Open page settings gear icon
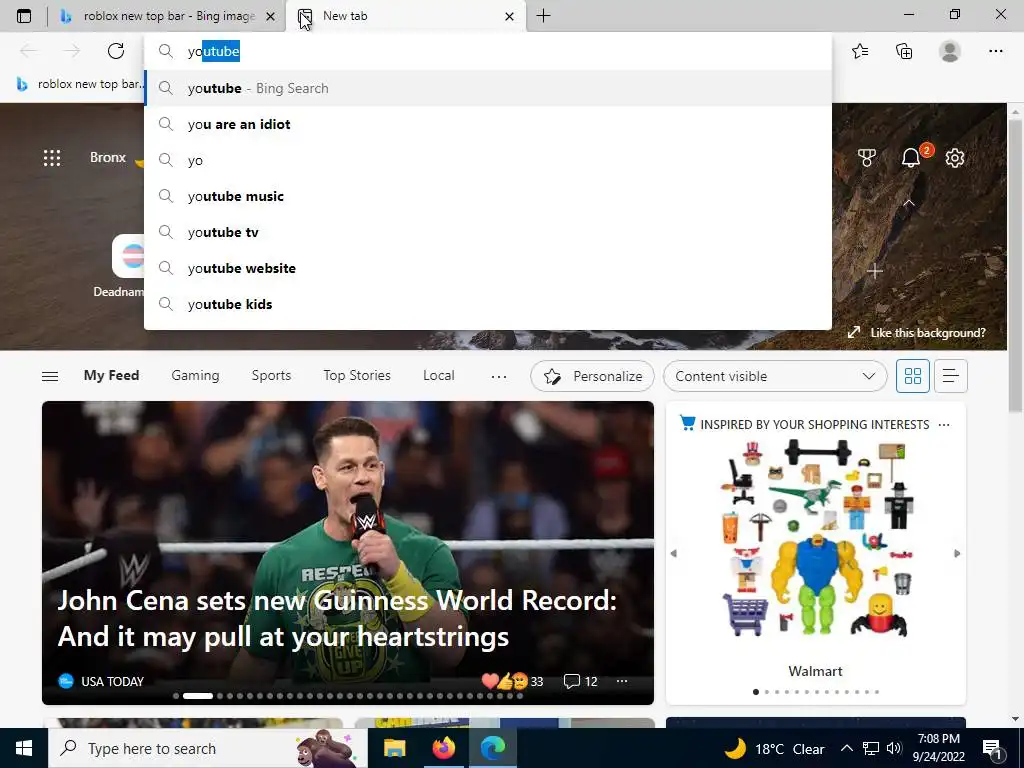Screen dimensions: 1024x768 [955, 157]
